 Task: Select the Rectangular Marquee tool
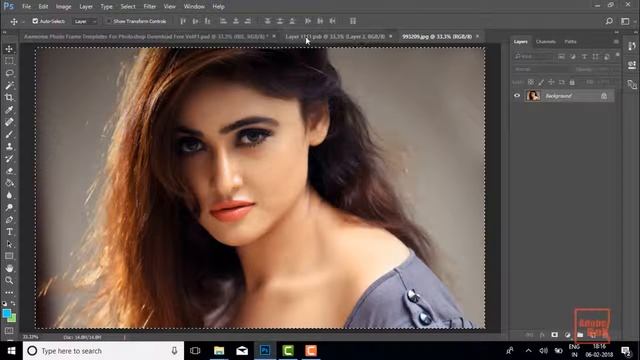tap(9, 61)
